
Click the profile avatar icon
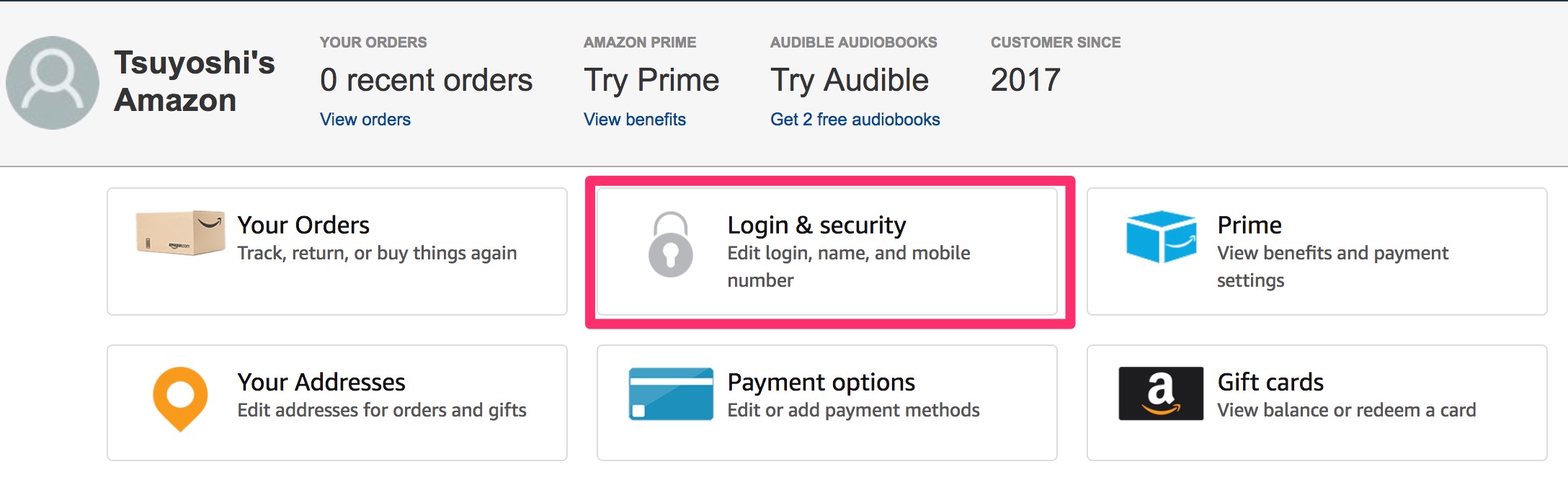(x=53, y=83)
